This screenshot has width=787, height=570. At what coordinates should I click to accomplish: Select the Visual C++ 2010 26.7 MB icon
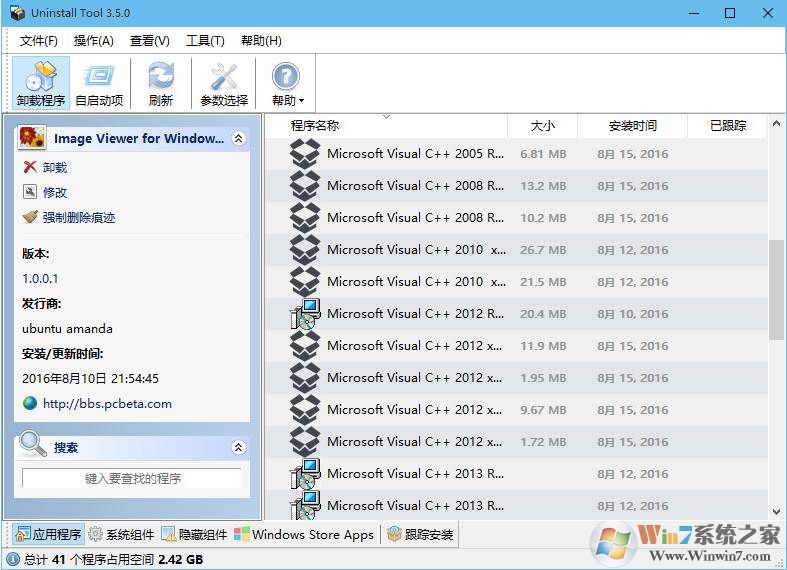[305, 249]
